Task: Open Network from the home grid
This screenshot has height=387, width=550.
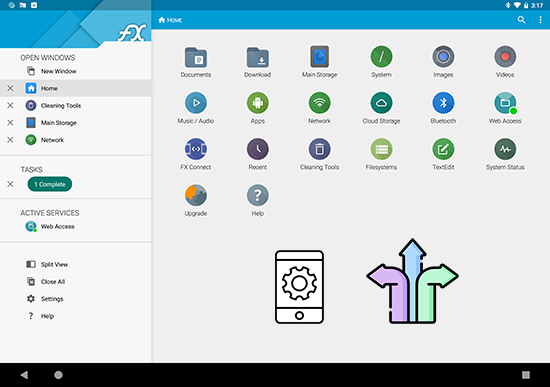Action: [x=320, y=108]
